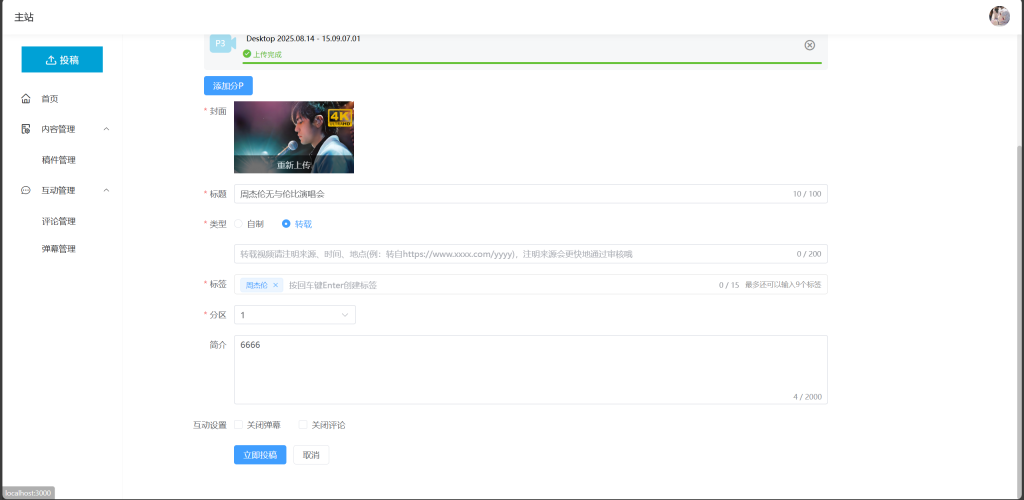The width and height of the screenshot is (1024, 500).
Task: Click the home icon next to 首页
Action: pos(26,99)
